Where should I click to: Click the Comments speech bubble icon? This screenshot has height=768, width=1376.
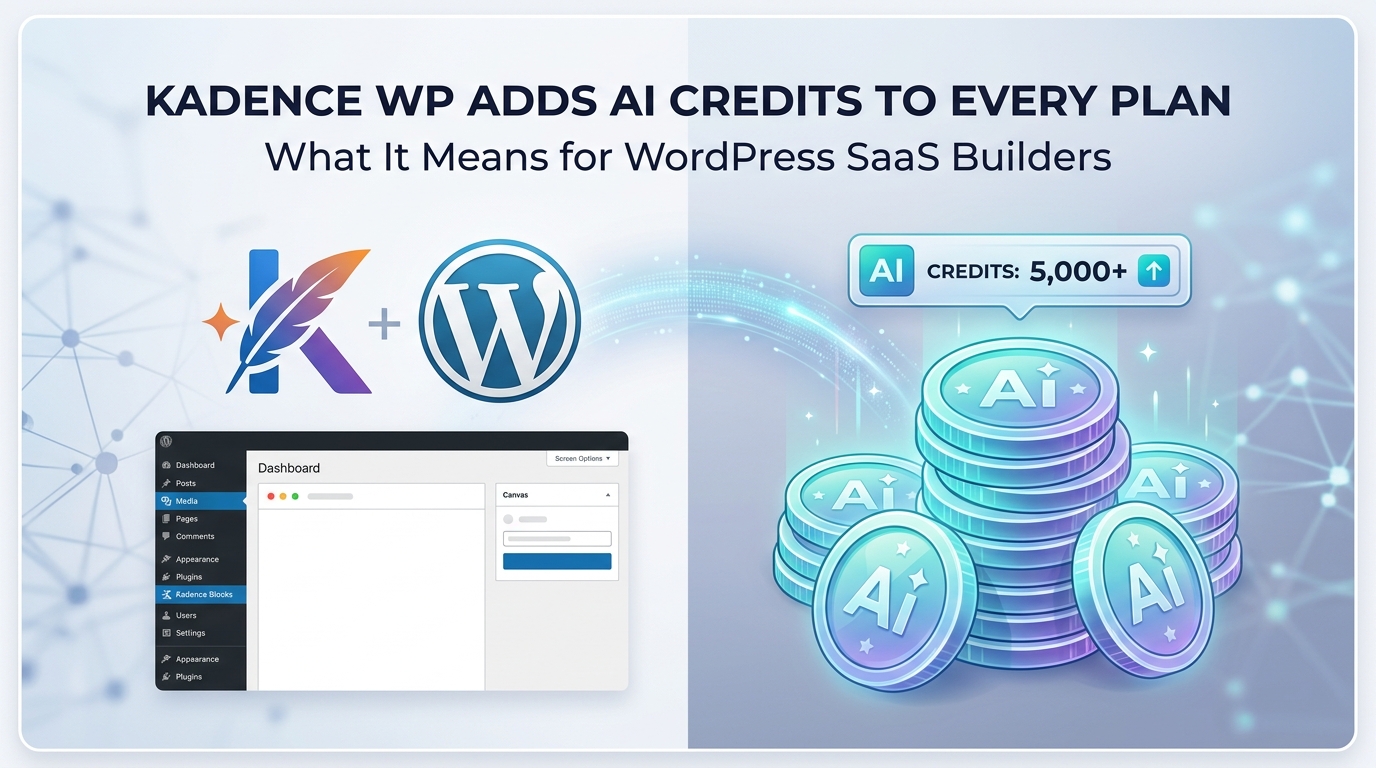[166, 537]
